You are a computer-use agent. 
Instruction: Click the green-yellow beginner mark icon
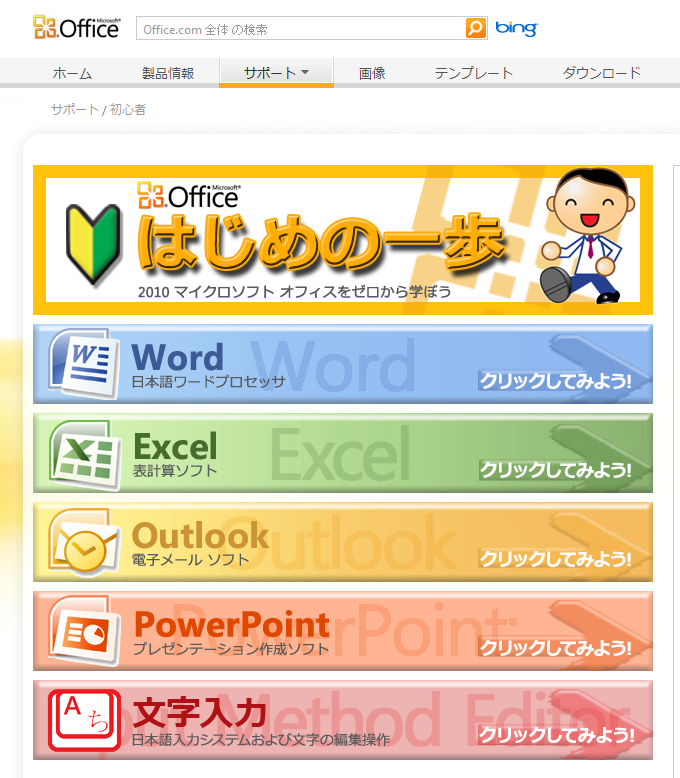click(x=93, y=244)
